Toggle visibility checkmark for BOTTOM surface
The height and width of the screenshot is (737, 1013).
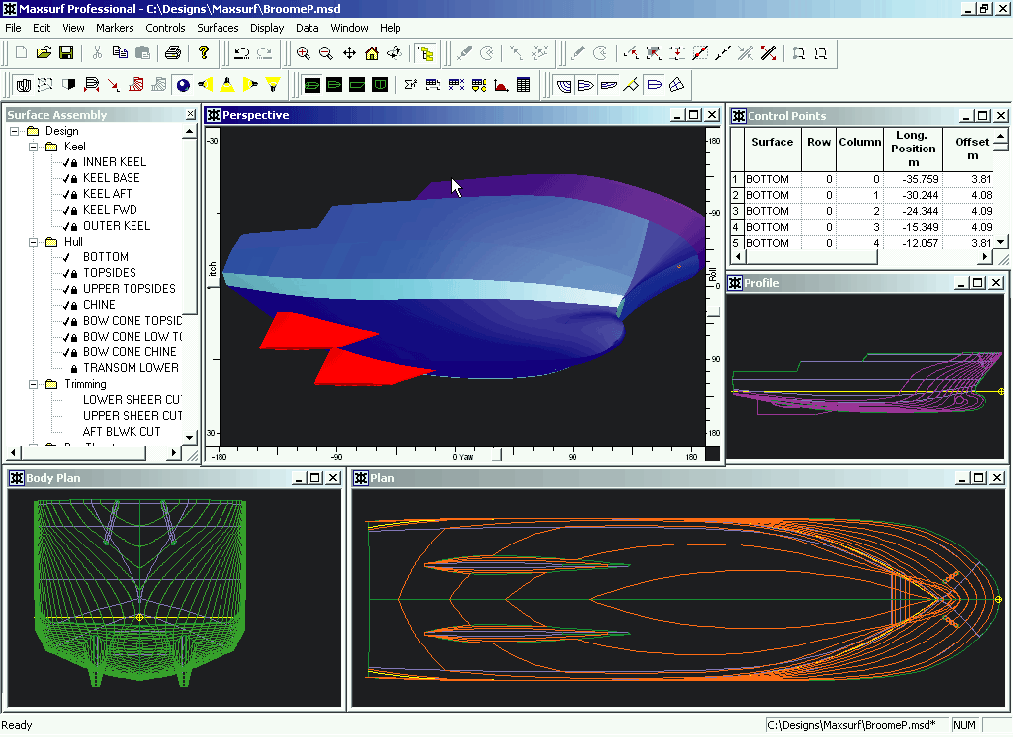click(66, 257)
